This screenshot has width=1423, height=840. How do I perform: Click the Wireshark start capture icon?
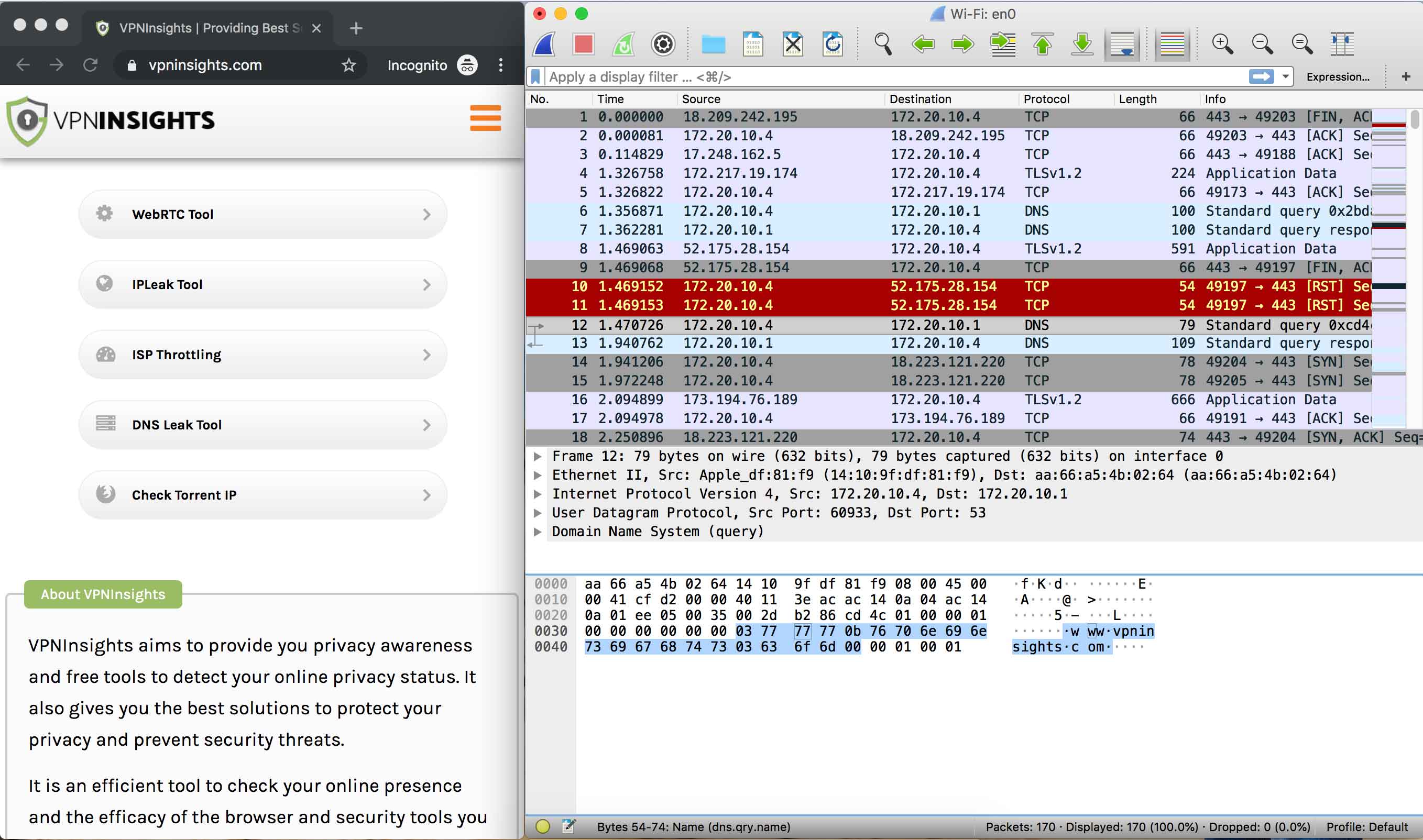tap(545, 43)
